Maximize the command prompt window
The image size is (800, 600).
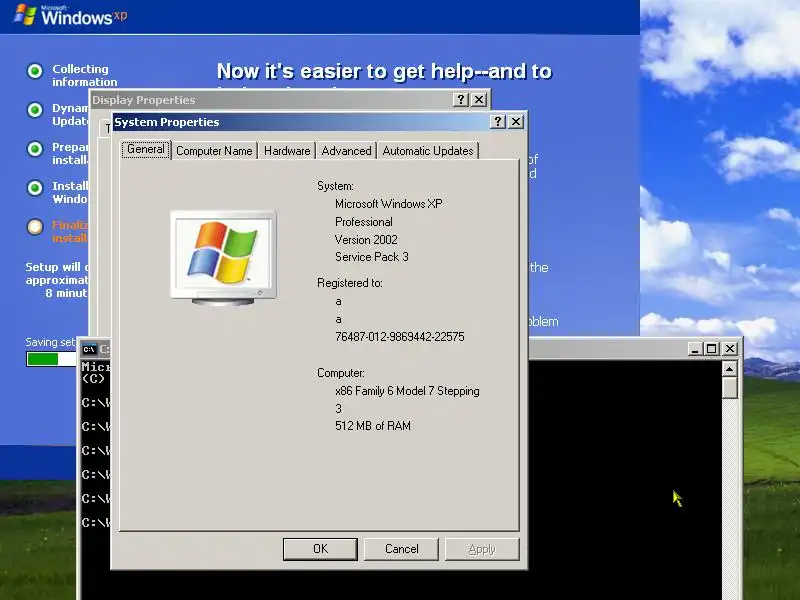tap(711, 348)
